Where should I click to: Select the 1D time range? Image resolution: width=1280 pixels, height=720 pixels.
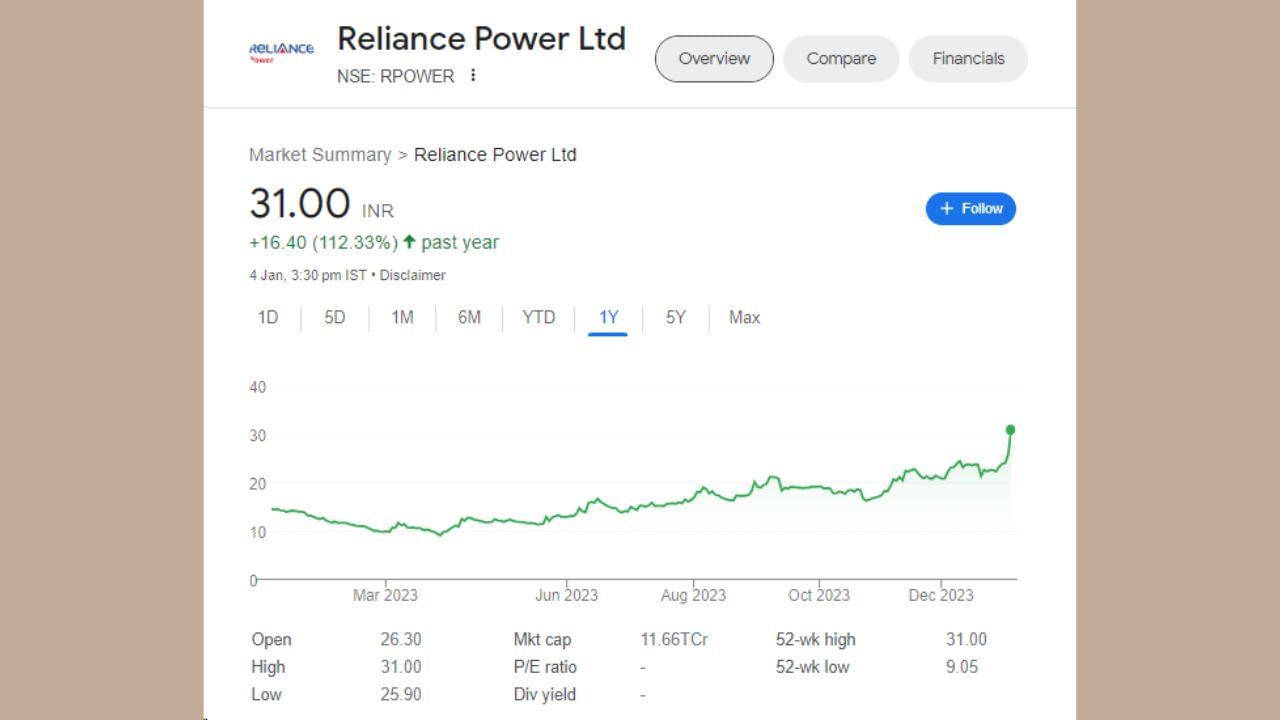[x=268, y=317]
